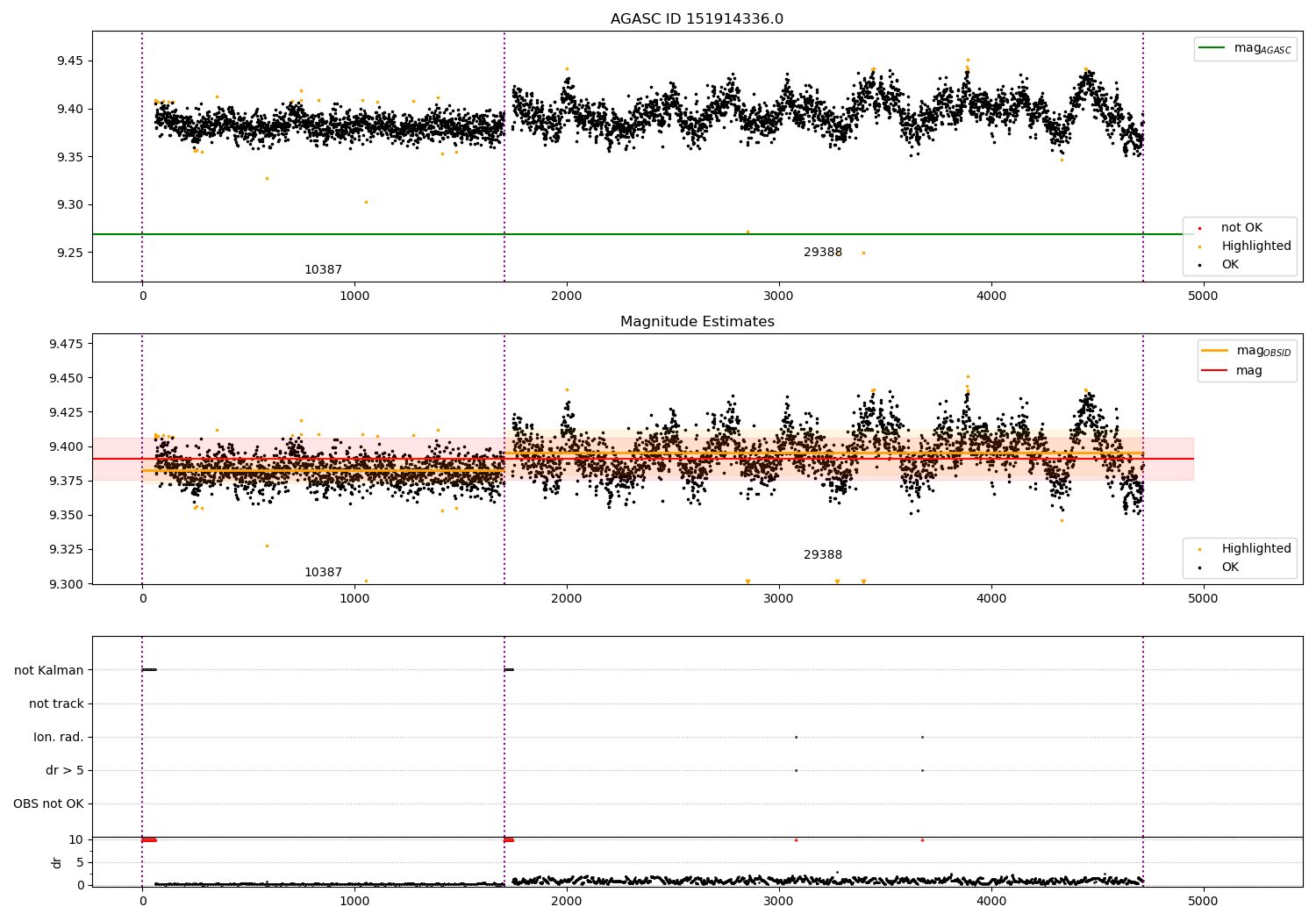Click the 'OBS not OK' row label
The height and width of the screenshot is (921, 1316).
pyautogui.click(x=48, y=803)
